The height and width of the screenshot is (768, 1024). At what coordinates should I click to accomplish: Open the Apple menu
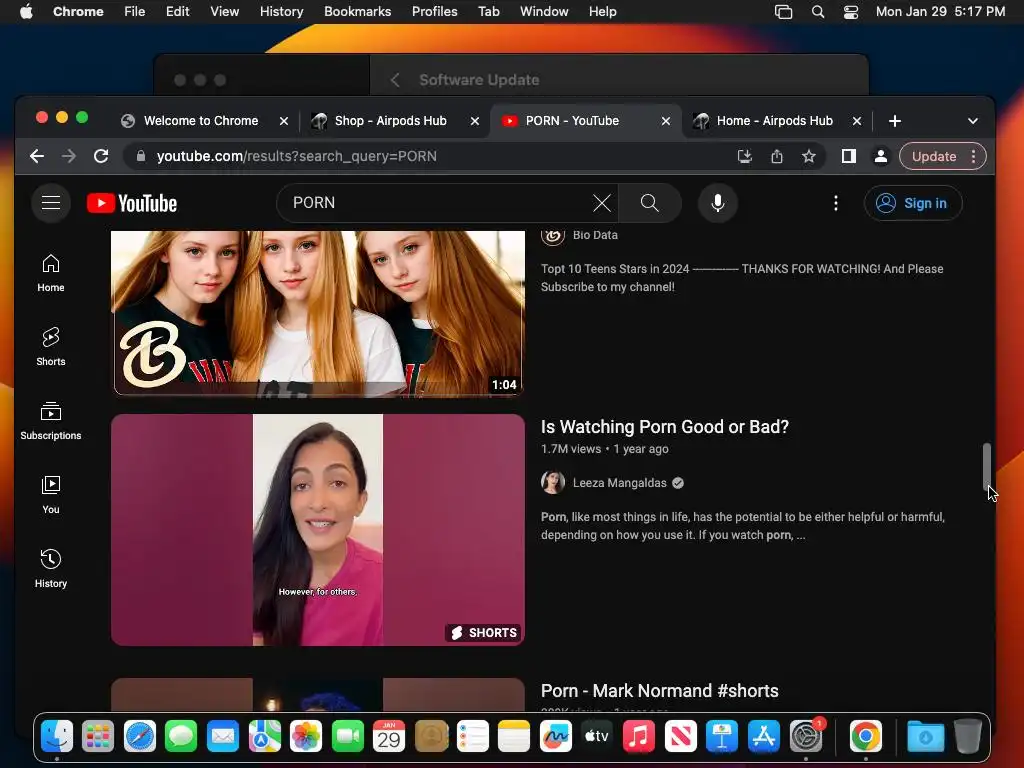point(26,12)
